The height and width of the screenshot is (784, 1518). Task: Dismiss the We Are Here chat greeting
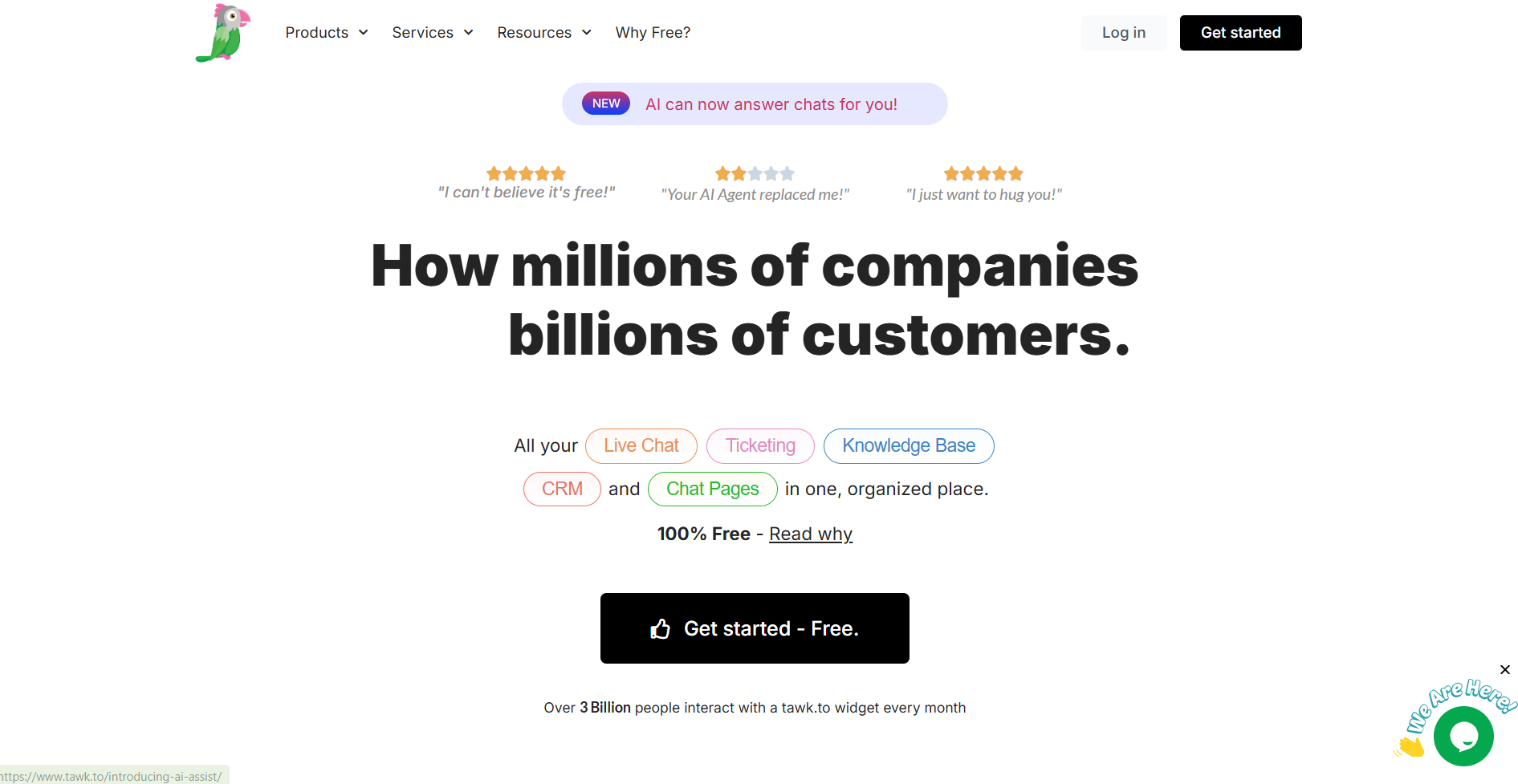[1505, 670]
